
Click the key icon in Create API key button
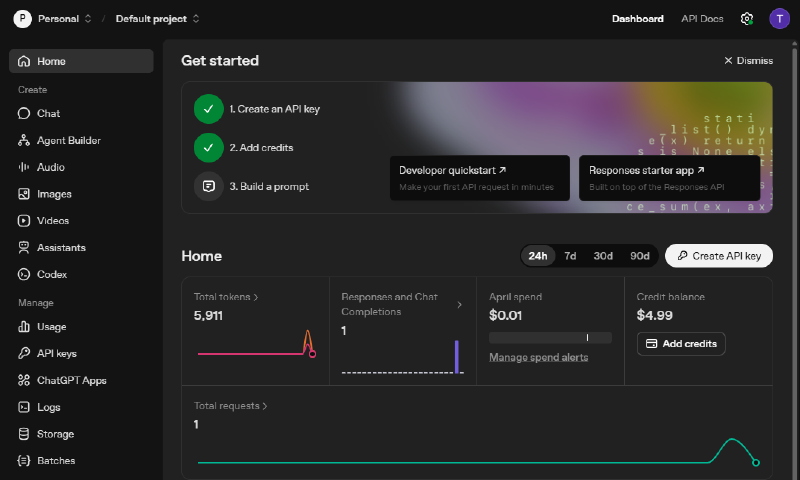(x=682, y=256)
